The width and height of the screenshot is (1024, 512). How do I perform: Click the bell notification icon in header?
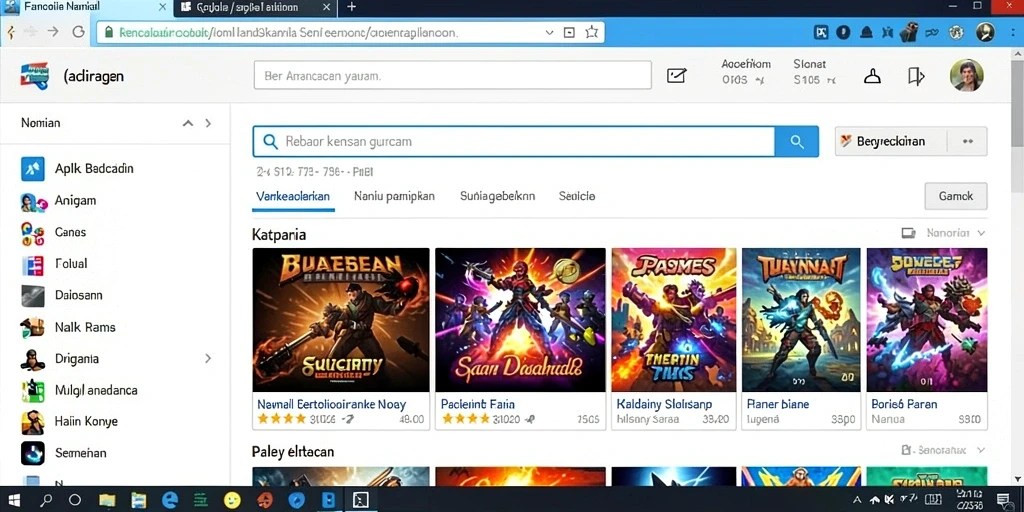click(x=872, y=76)
